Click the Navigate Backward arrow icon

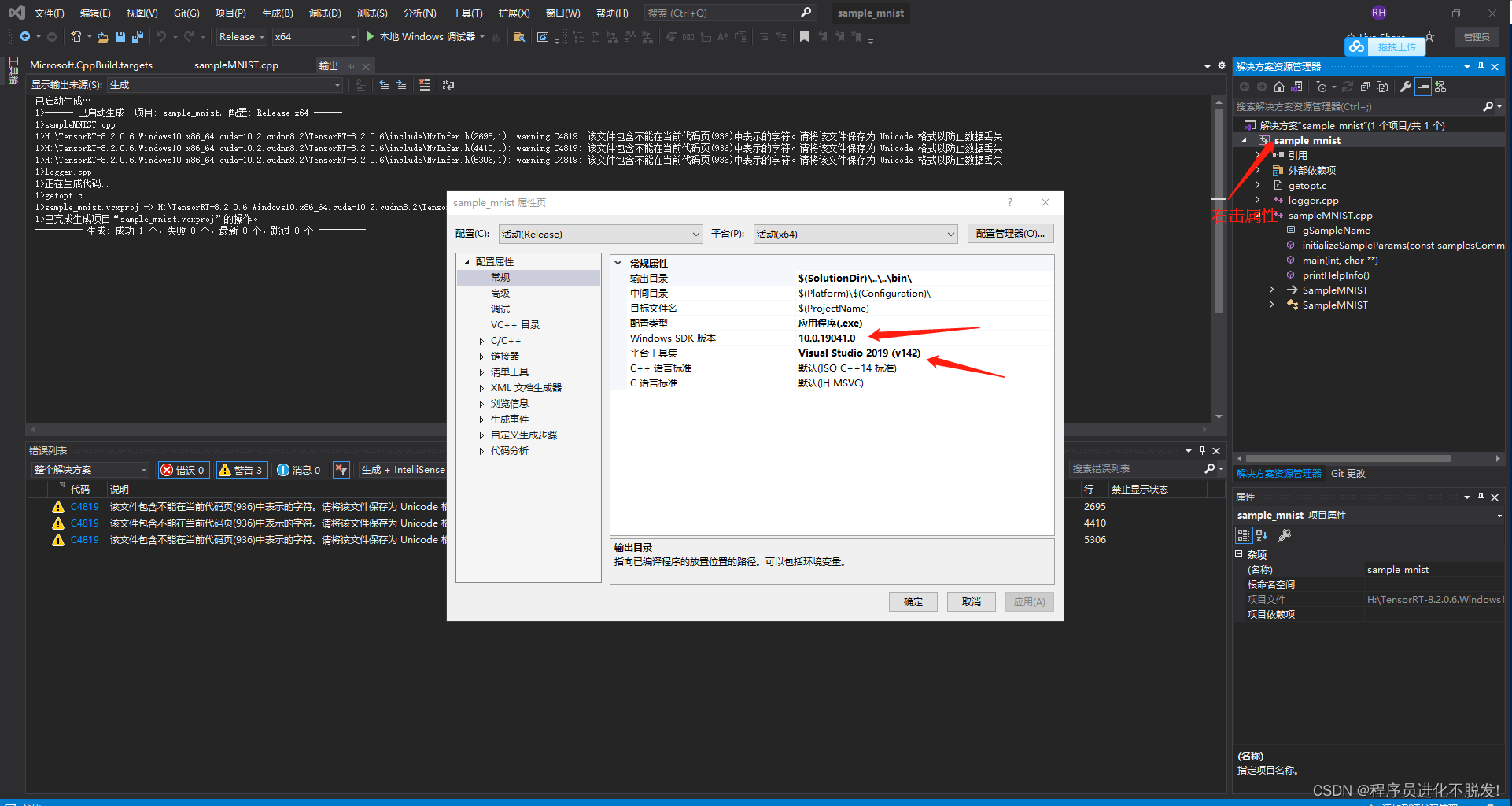click(25, 37)
